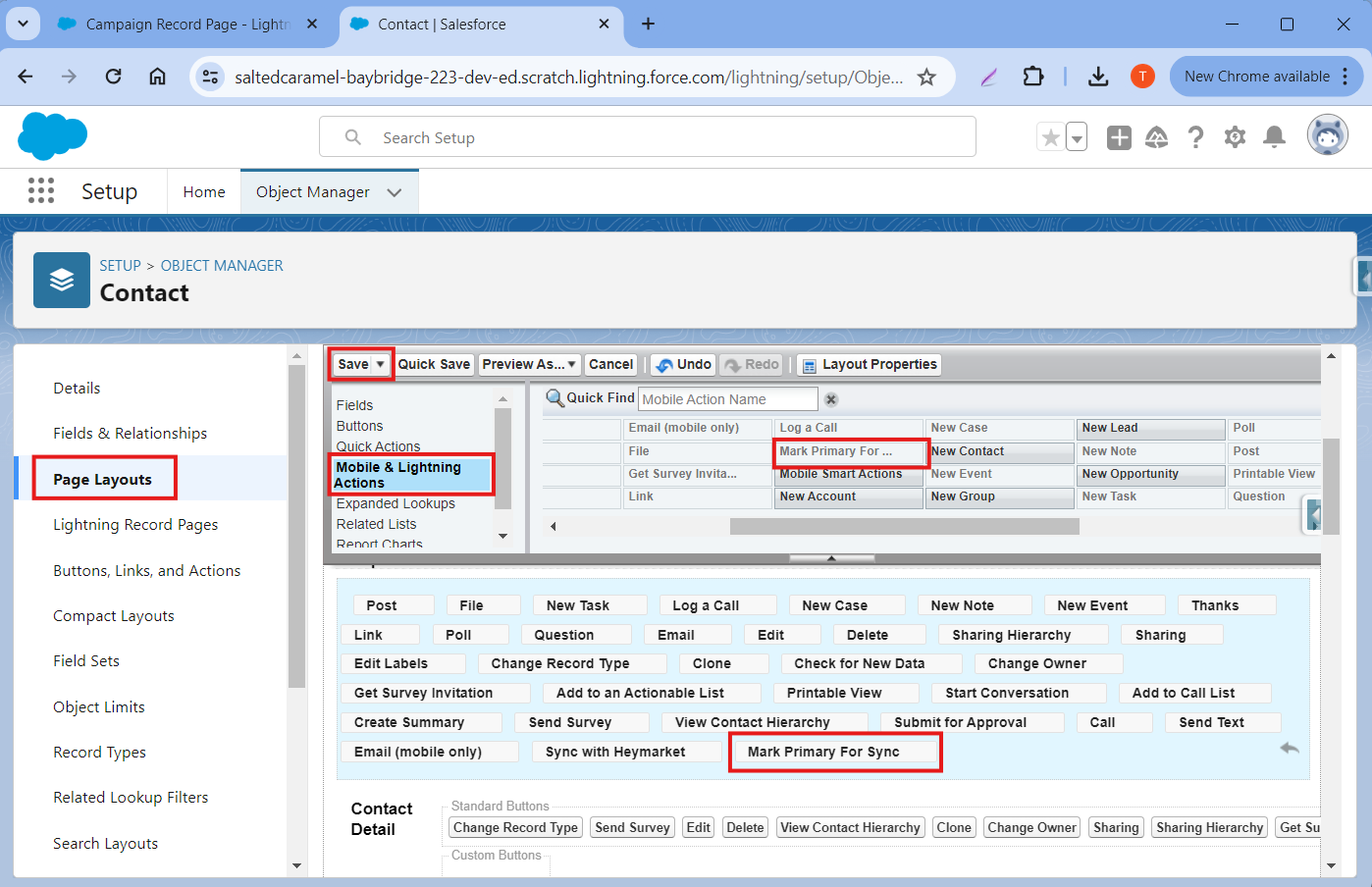Click the Redo button
Screen dimensions: 1372x887
pos(752,364)
